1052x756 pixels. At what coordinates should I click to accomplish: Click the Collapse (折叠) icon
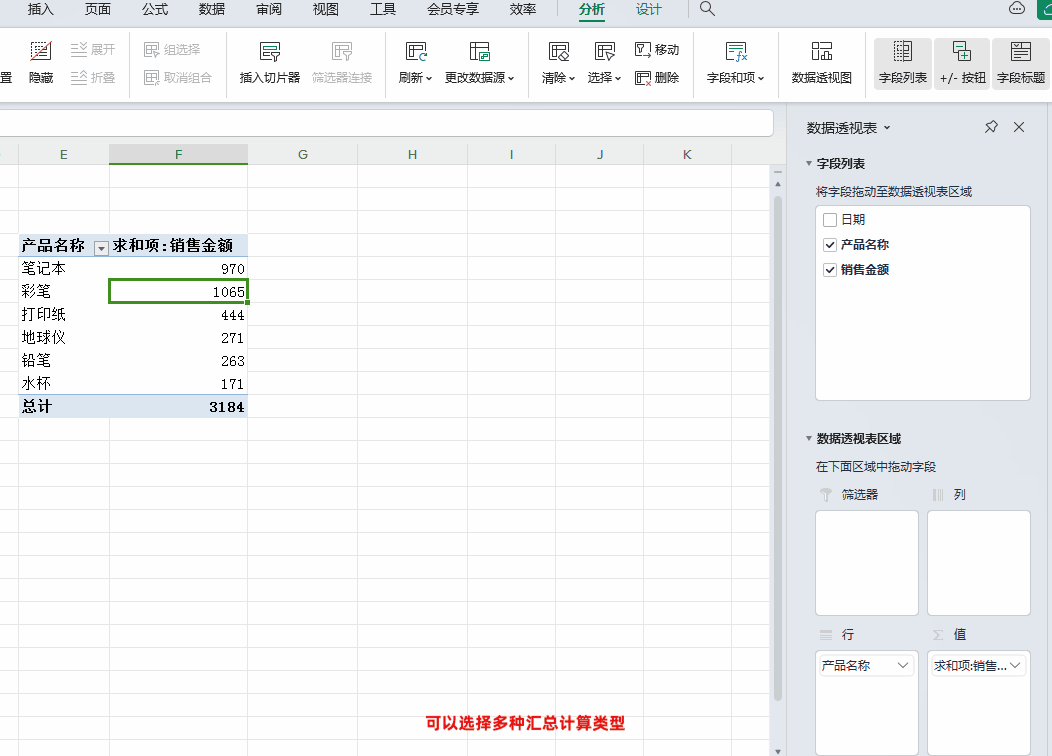point(78,78)
